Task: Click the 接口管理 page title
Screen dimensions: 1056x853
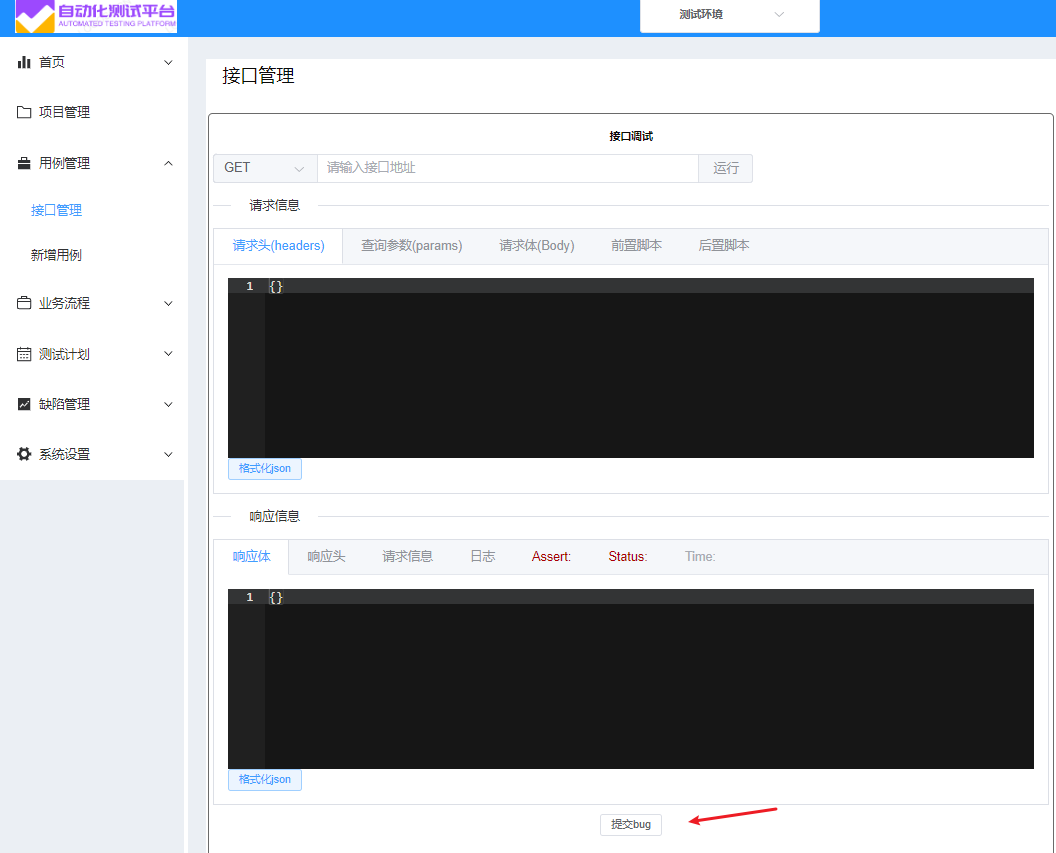Action: click(x=258, y=76)
